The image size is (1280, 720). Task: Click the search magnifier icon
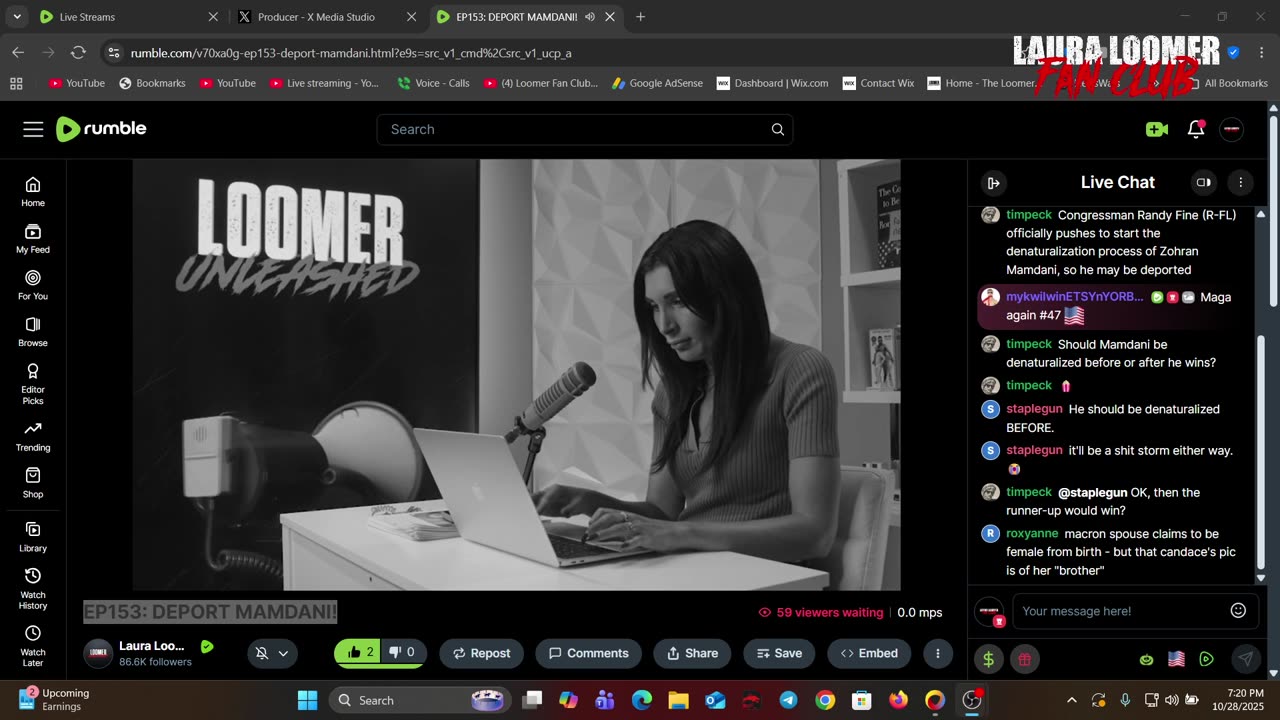[x=777, y=129]
